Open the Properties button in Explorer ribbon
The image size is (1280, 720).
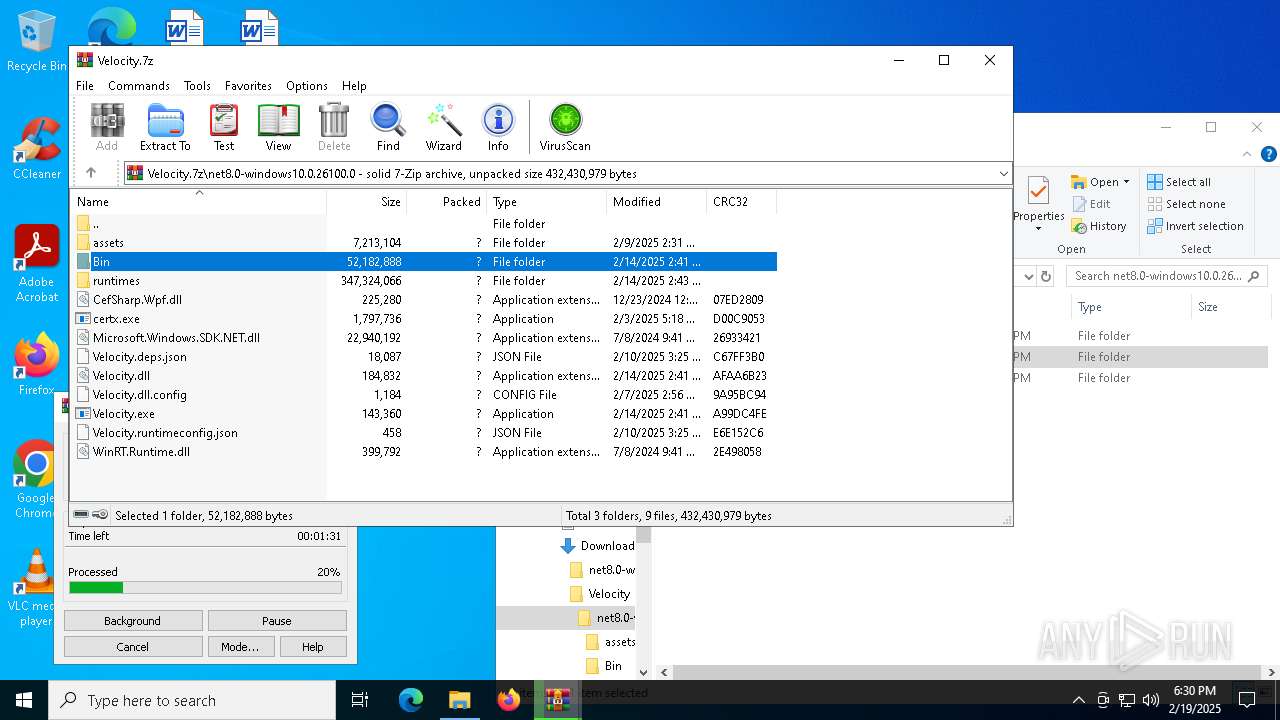coord(1039,201)
